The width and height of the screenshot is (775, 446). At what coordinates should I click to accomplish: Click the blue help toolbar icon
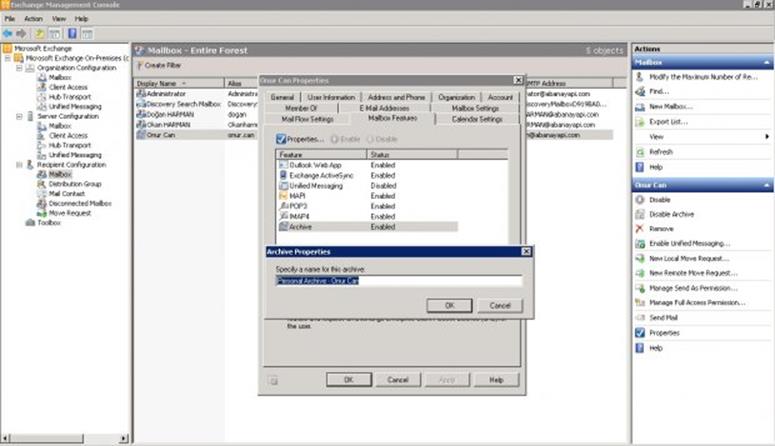tap(72, 34)
